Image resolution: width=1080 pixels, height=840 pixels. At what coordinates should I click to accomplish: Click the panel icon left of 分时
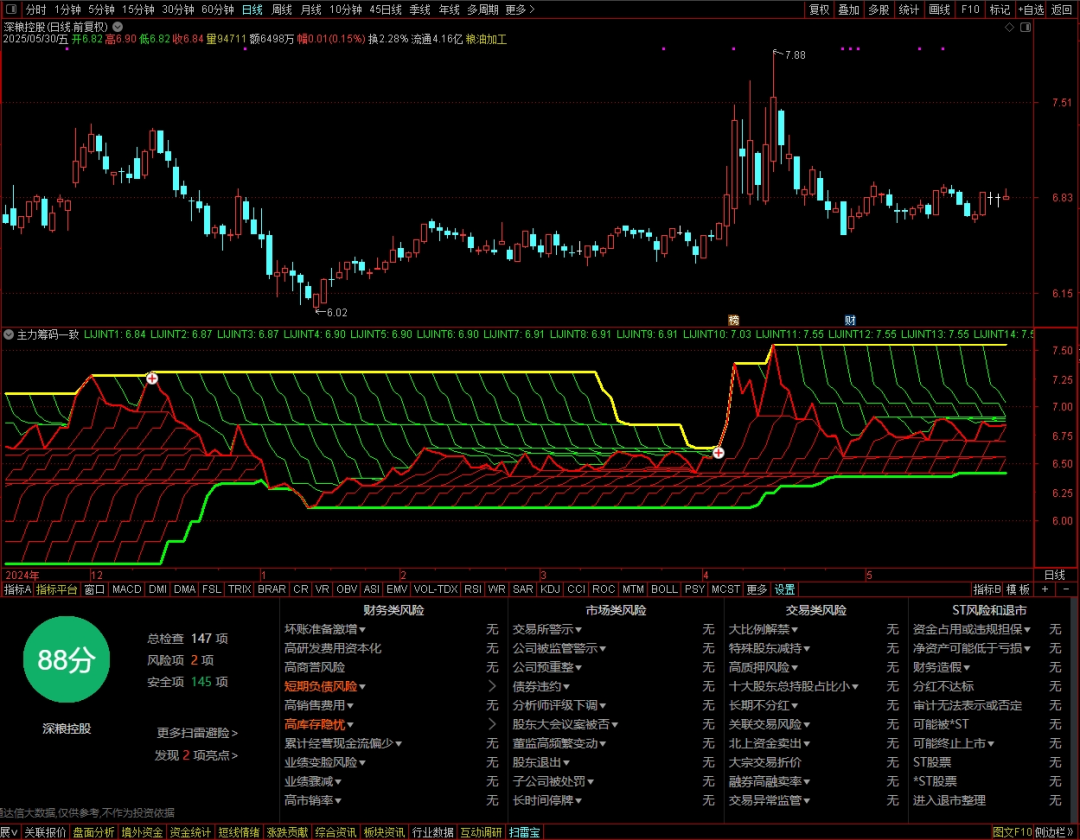click(x=11, y=9)
